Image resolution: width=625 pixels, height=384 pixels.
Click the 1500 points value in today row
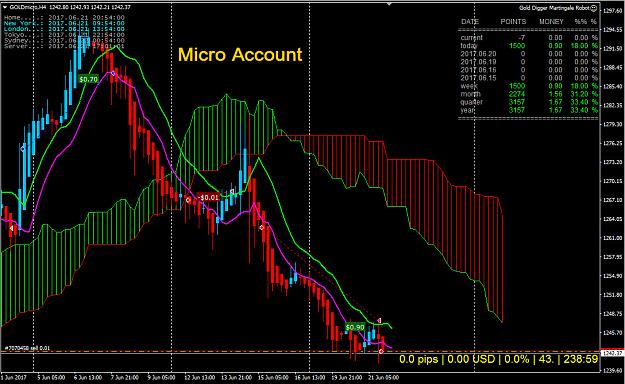point(517,46)
